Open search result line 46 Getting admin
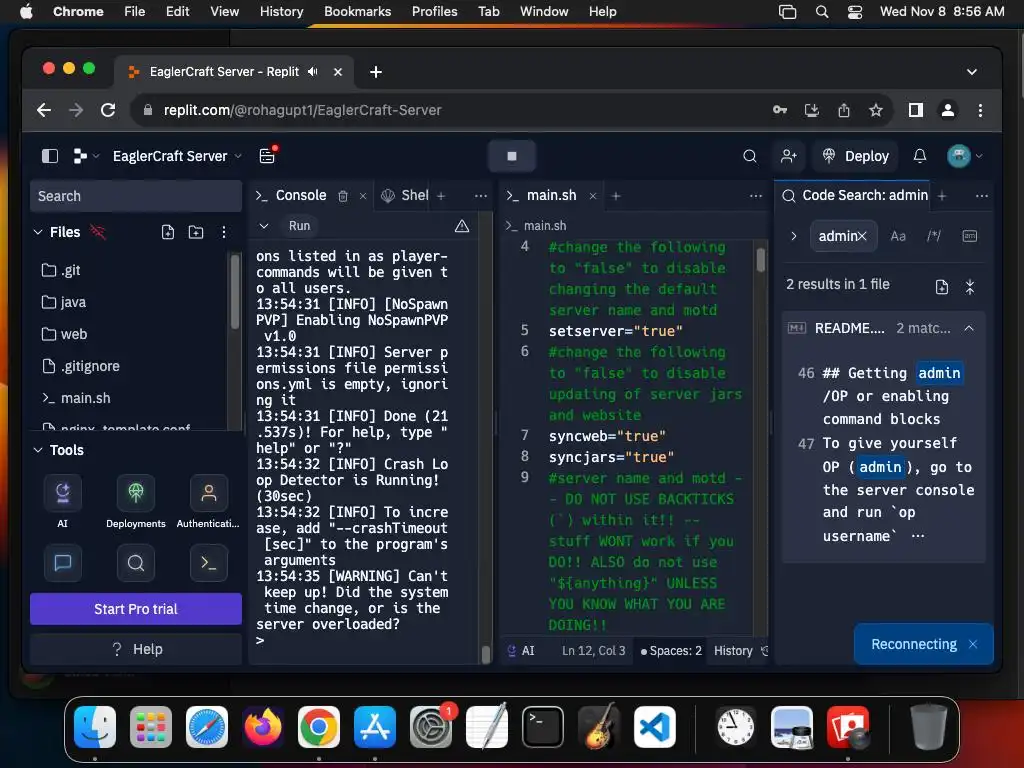The width and height of the screenshot is (1024, 768). [x=884, y=396]
